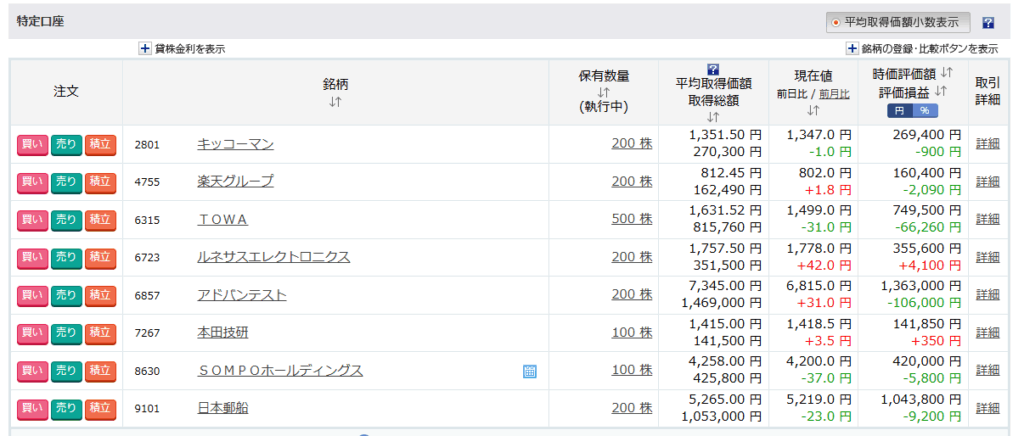Click 買い for TOWA

32,219
